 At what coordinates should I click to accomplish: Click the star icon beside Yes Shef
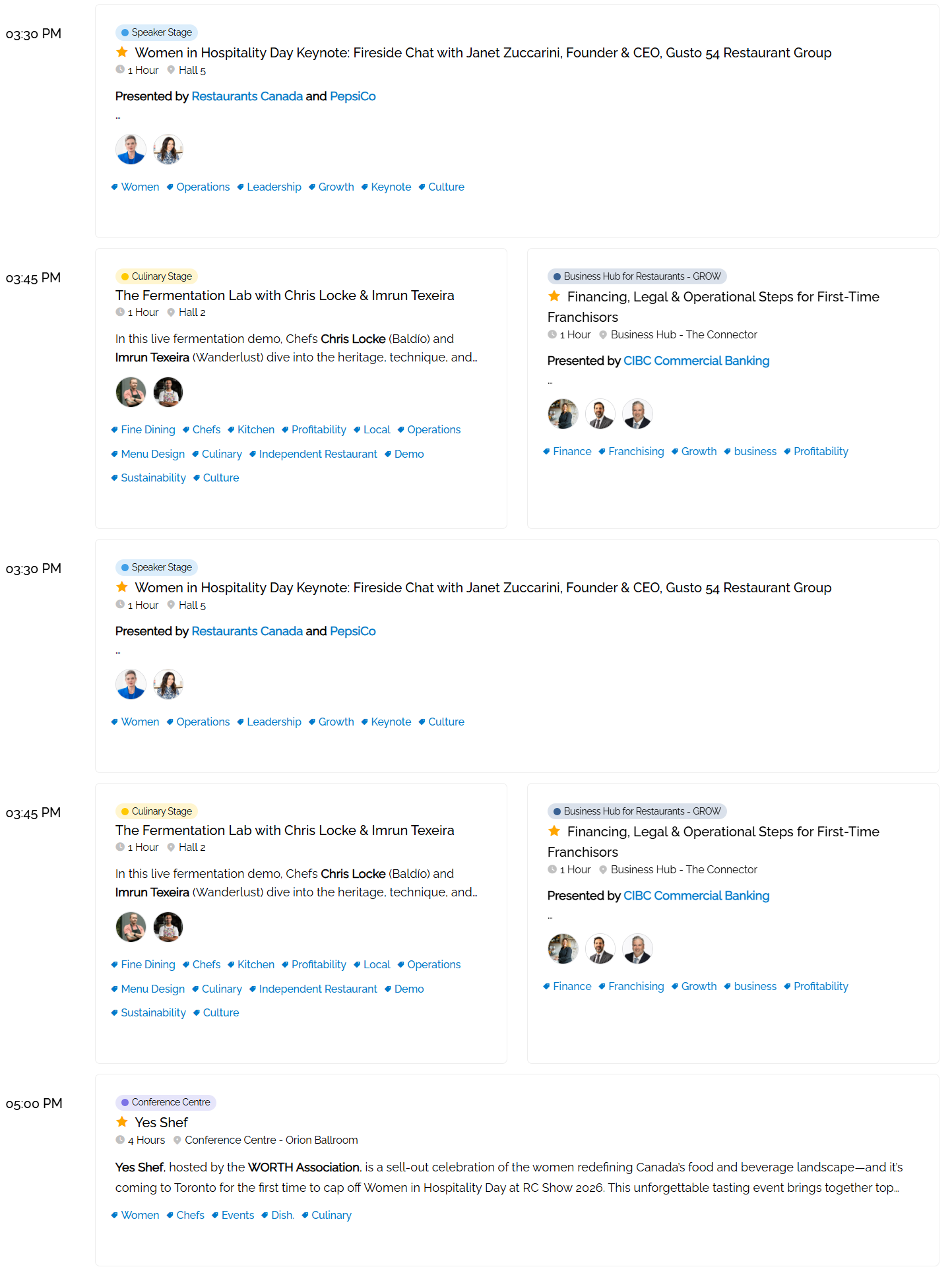(x=122, y=1122)
